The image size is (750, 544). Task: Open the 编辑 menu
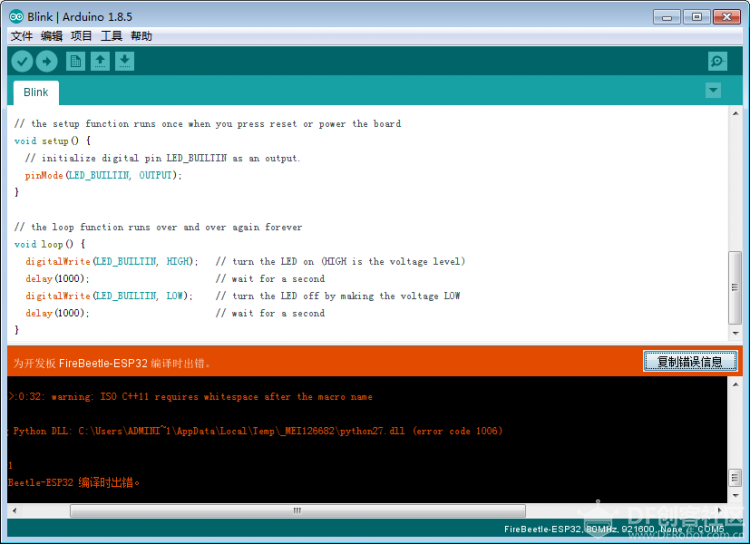[51, 36]
